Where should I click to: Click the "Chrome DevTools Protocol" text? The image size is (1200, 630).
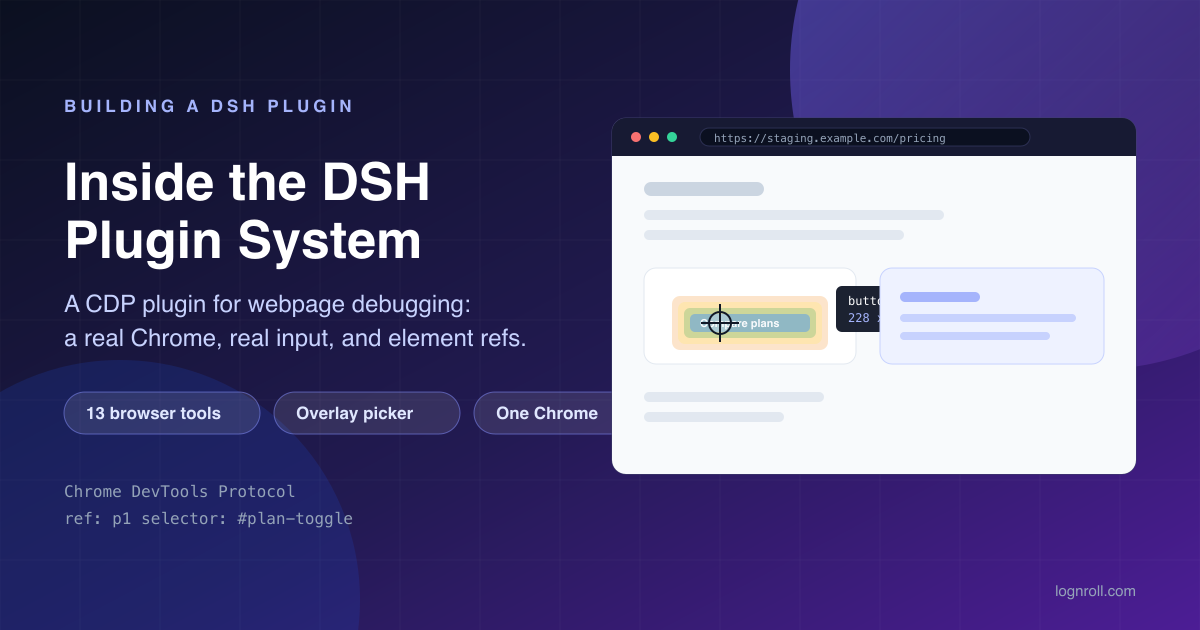point(180,492)
